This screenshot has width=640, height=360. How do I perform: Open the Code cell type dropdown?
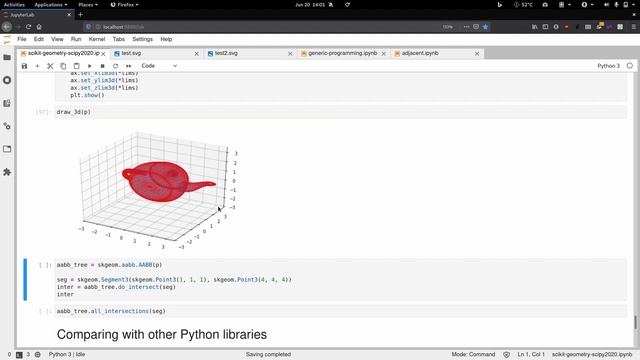pyautogui.click(x=159, y=66)
